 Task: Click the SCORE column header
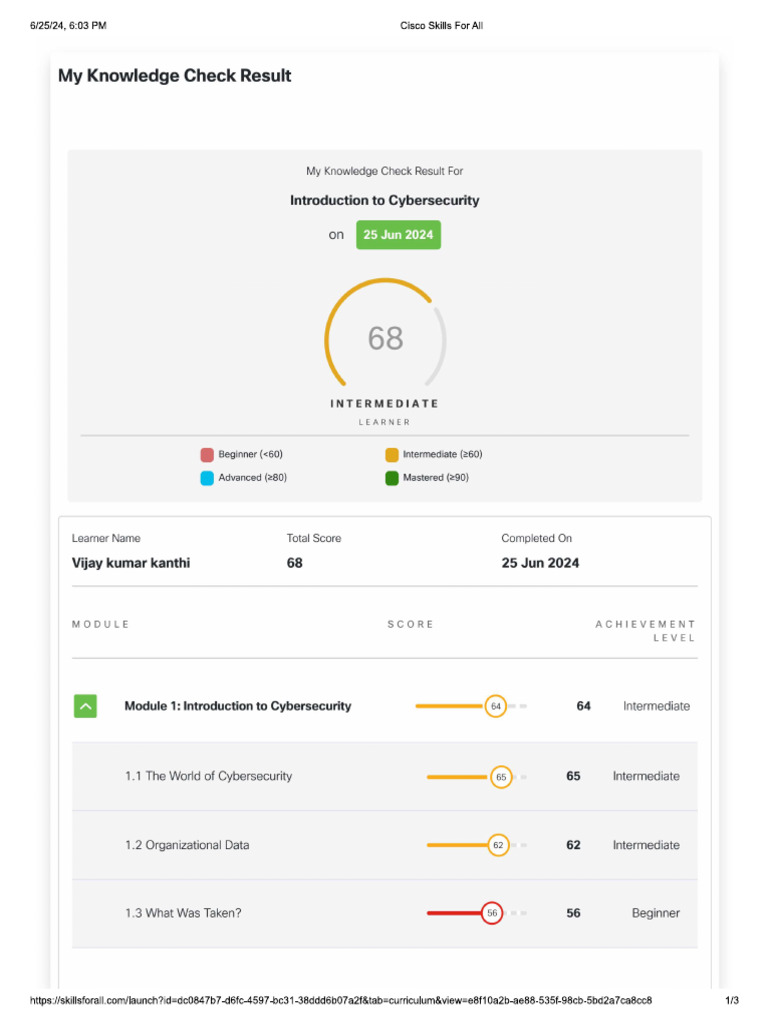coord(410,624)
